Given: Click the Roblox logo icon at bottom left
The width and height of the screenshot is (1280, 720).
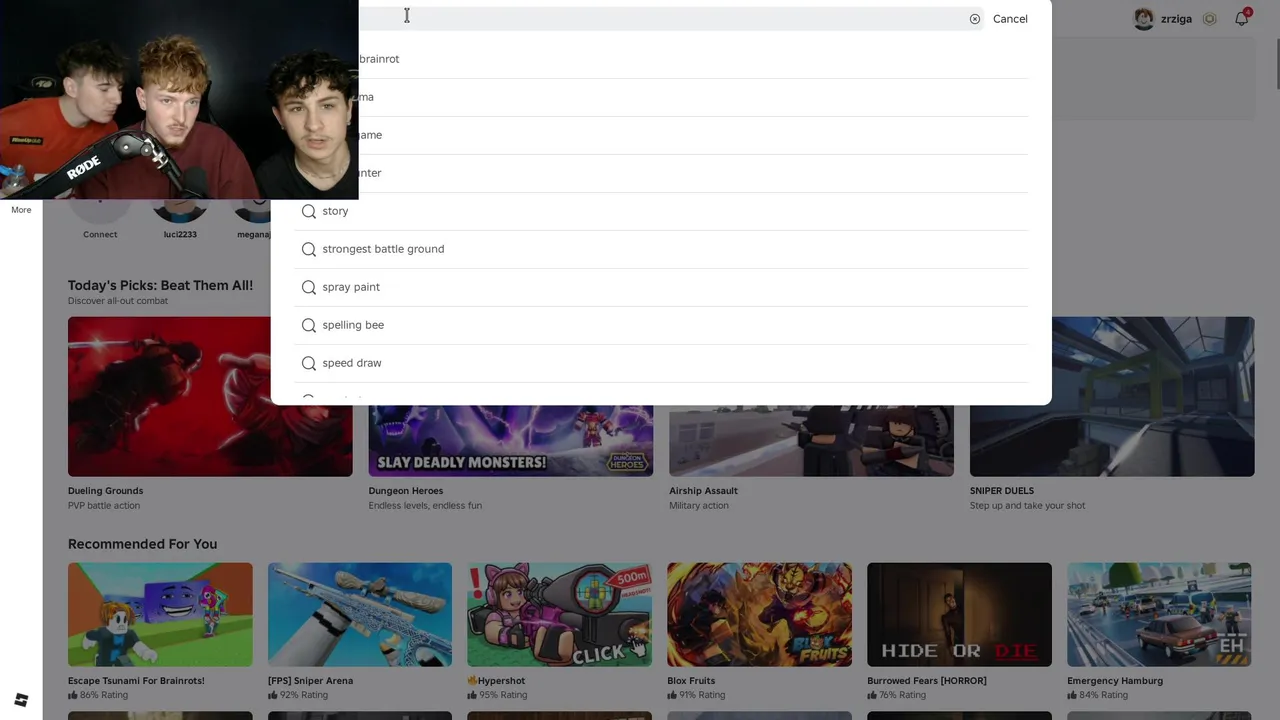Looking at the screenshot, I should tap(21, 700).
